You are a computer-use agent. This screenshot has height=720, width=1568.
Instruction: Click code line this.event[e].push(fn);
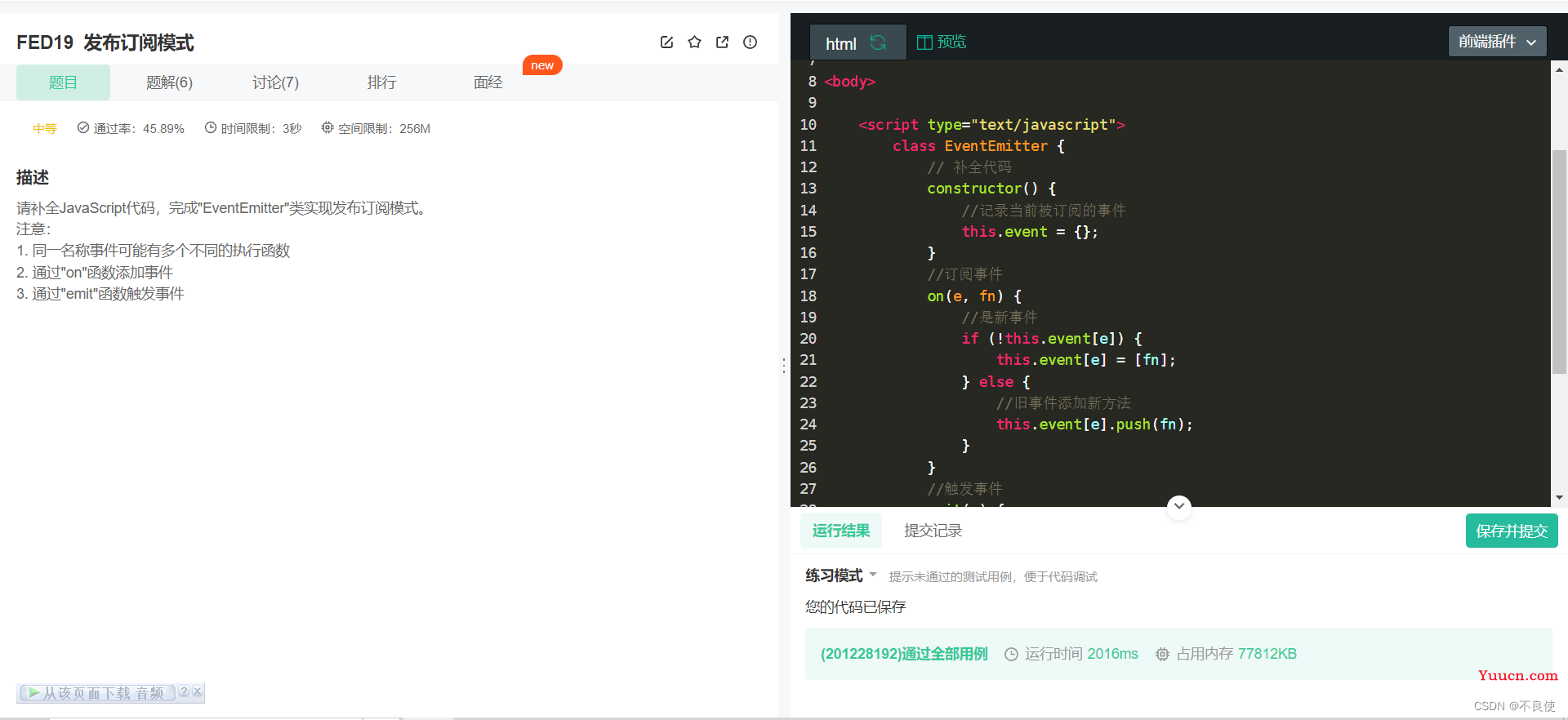tap(1094, 424)
